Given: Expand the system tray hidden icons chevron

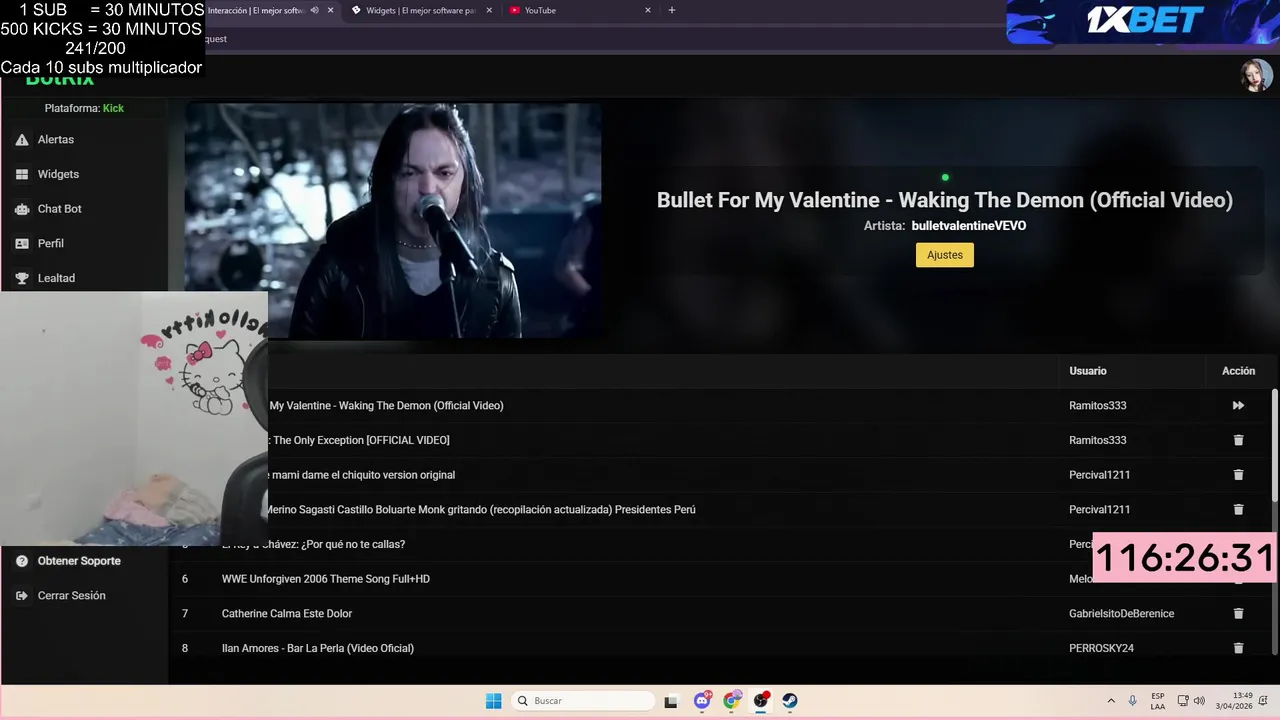Looking at the screenshot, I should pos(1110,701).
